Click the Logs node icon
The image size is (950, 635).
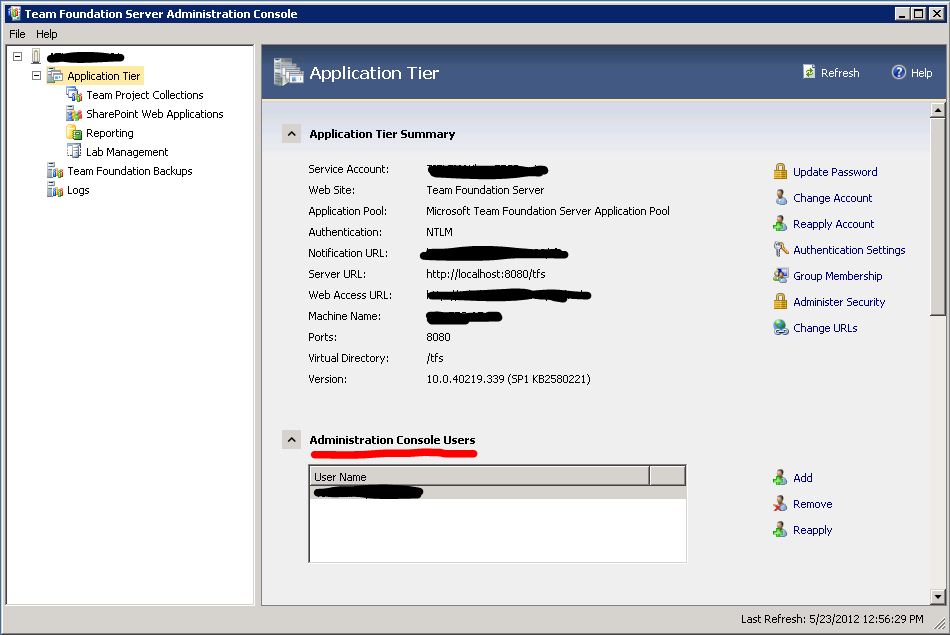pyautogui.click(x=55, y=190)
